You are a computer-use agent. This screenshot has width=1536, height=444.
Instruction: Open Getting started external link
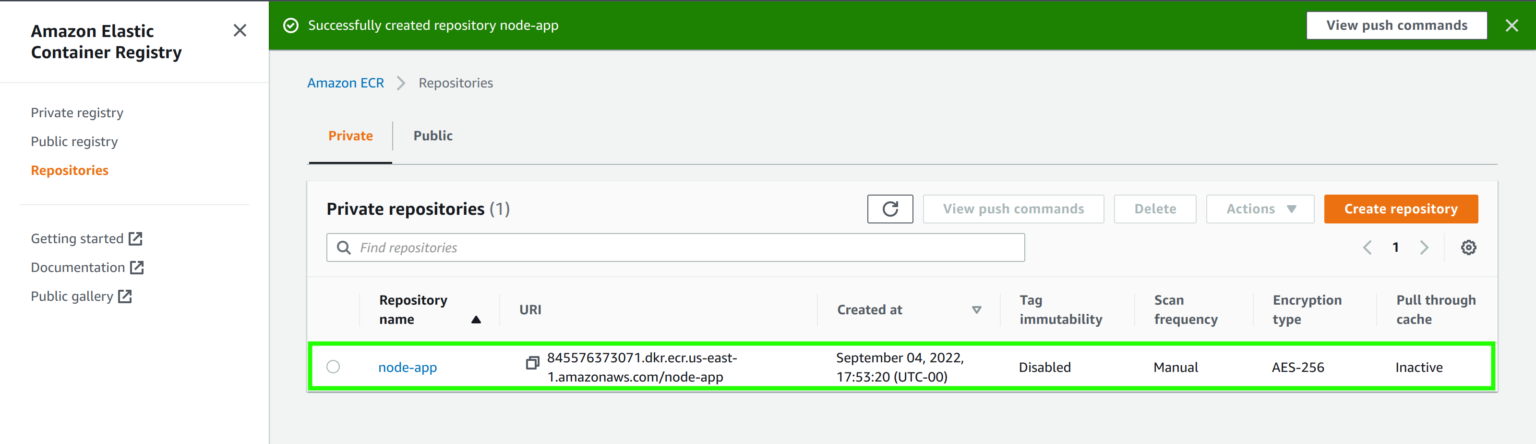(87, 239)
